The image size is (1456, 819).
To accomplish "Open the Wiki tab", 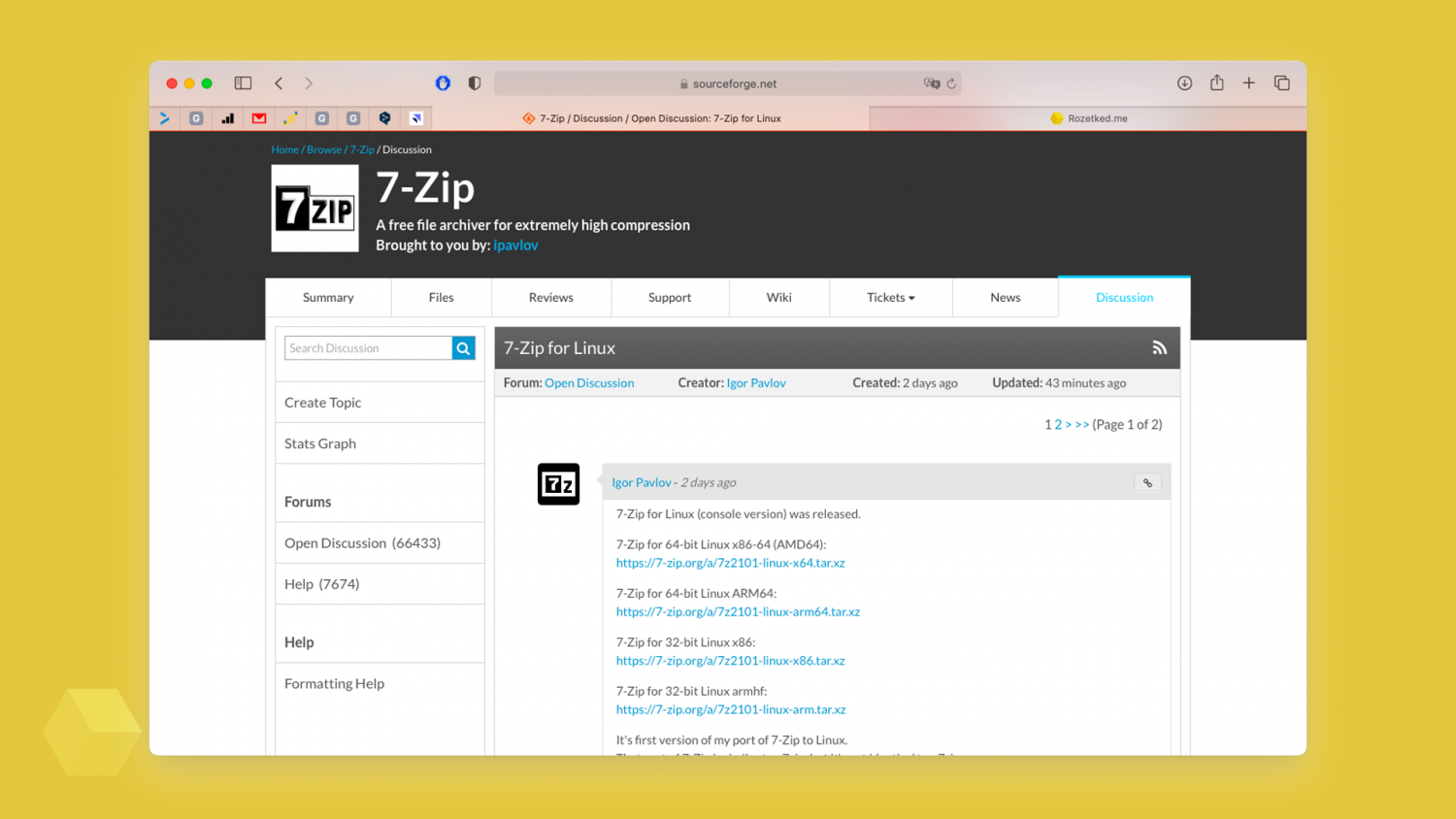I will click(x=779, y=298).
